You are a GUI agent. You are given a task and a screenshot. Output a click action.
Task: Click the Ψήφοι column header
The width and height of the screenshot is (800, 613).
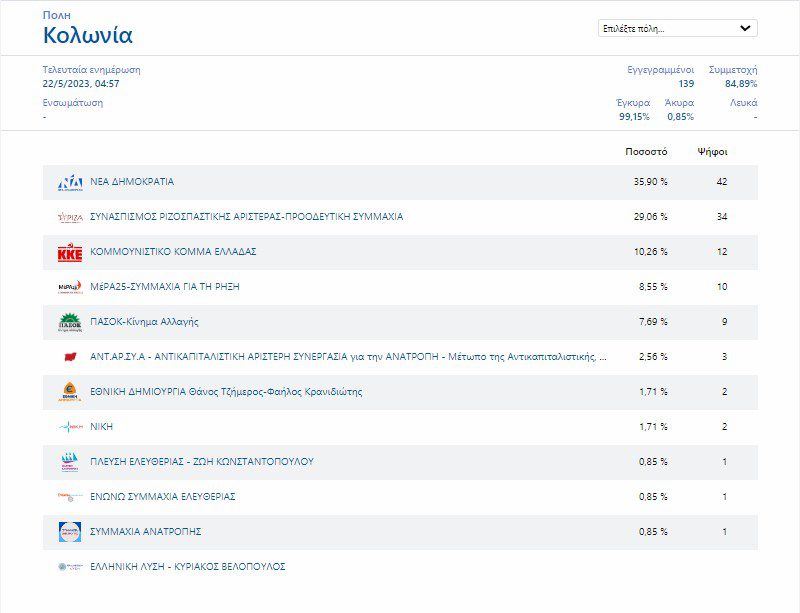coord(712,152)
